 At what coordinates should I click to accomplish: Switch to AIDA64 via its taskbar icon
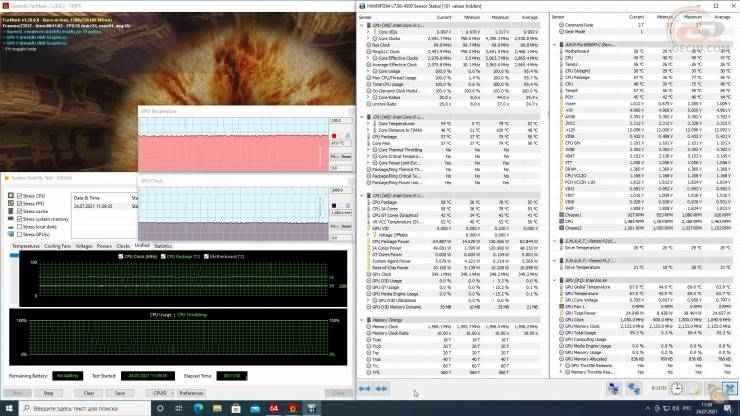[x=274, y=408]
